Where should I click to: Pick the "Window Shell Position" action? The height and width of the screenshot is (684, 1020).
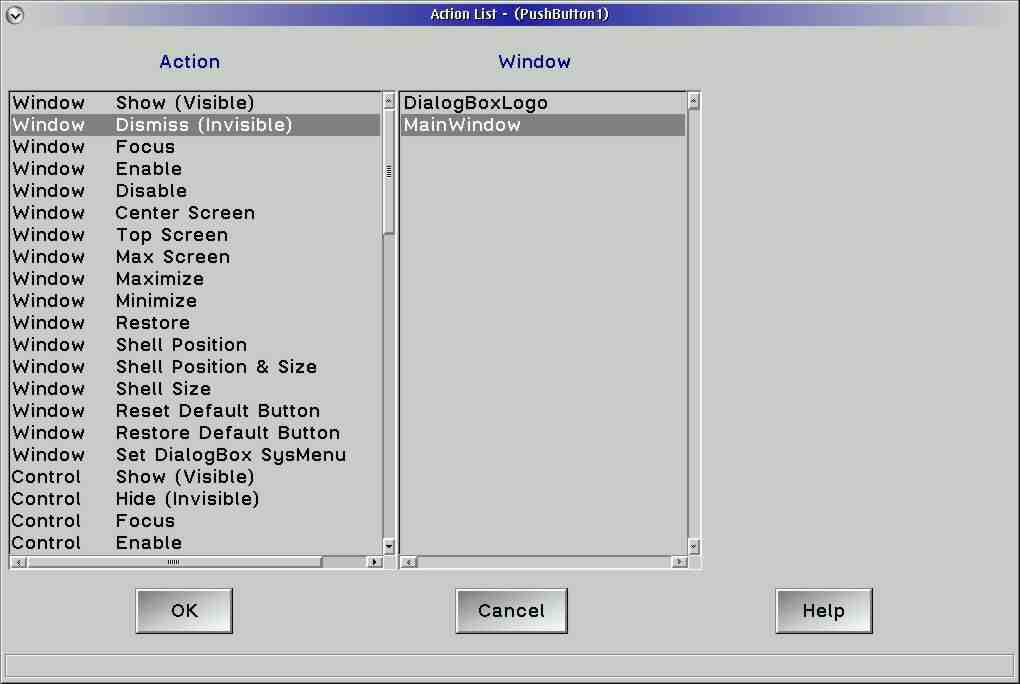196,345
